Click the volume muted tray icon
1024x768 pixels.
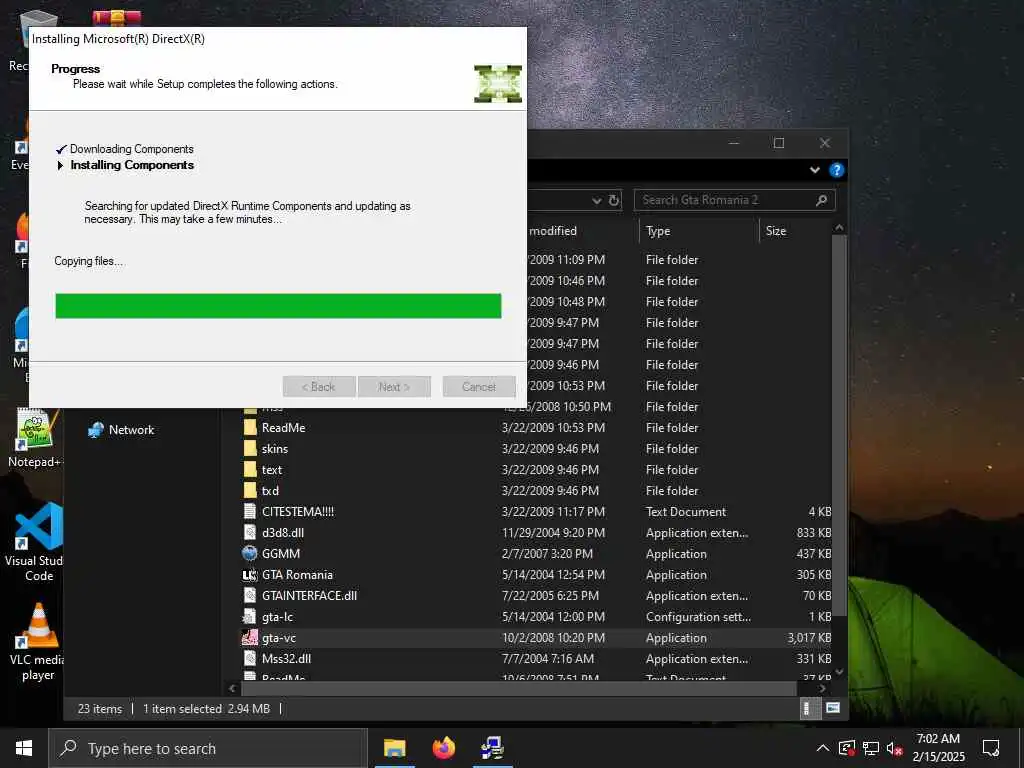click(895, 748)
